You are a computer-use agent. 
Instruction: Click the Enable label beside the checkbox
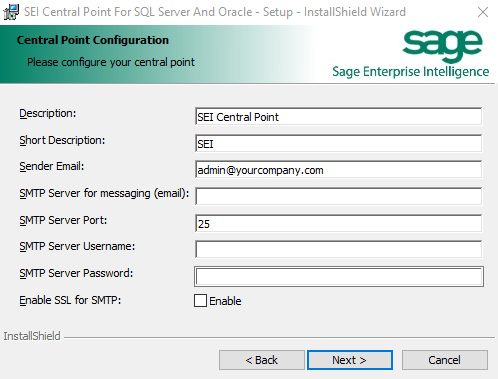tap(225, 301)
